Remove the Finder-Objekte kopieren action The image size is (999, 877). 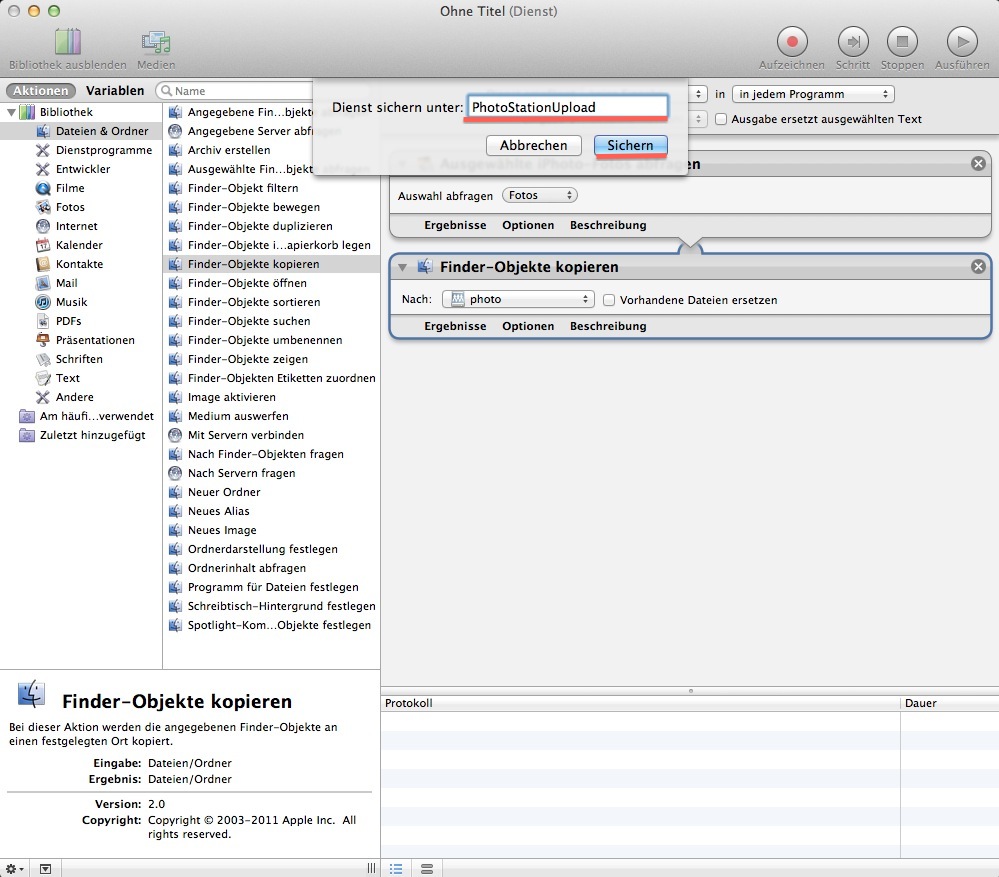click(x=978, y=267)
